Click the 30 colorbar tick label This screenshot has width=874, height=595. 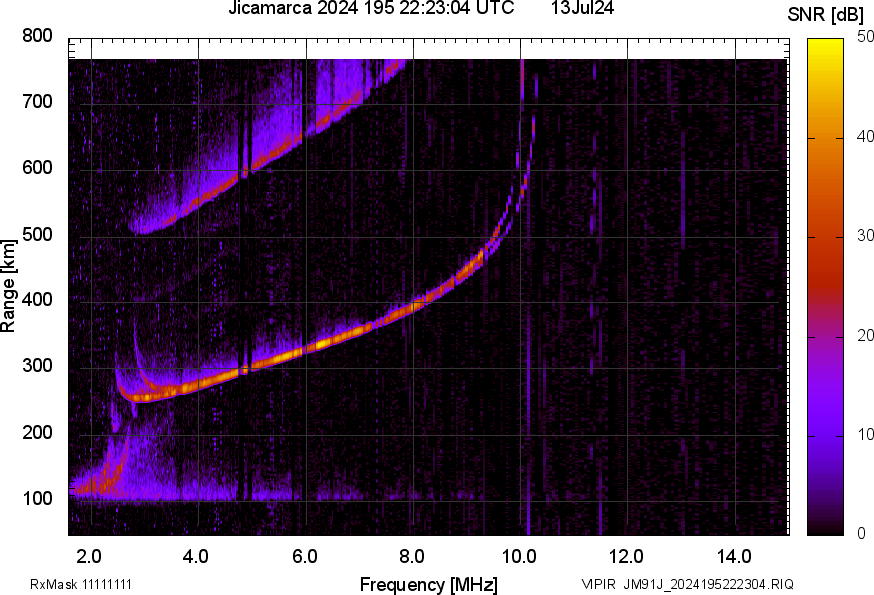865,235
